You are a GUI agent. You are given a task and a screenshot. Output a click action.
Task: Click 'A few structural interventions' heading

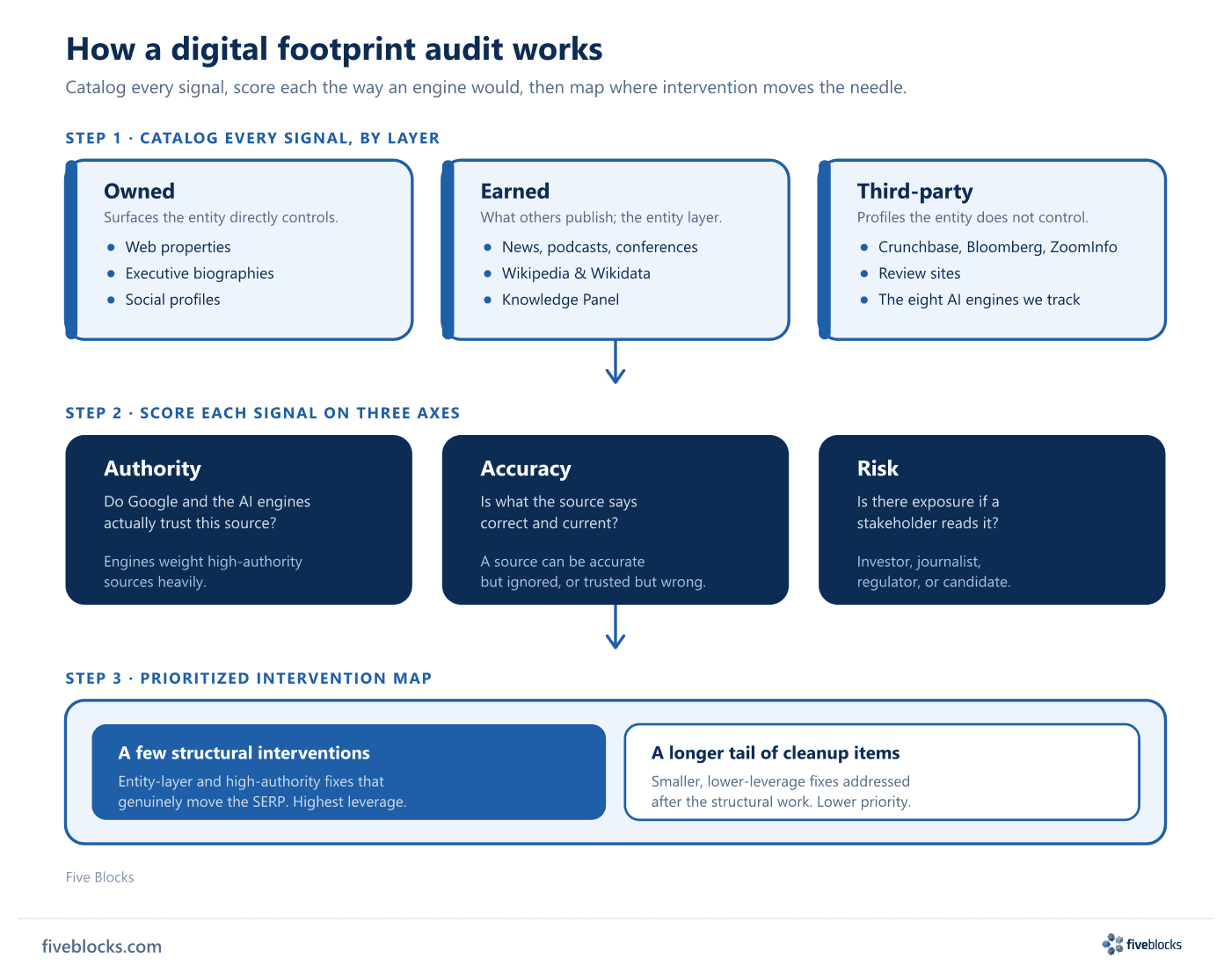tap(244, 753)
